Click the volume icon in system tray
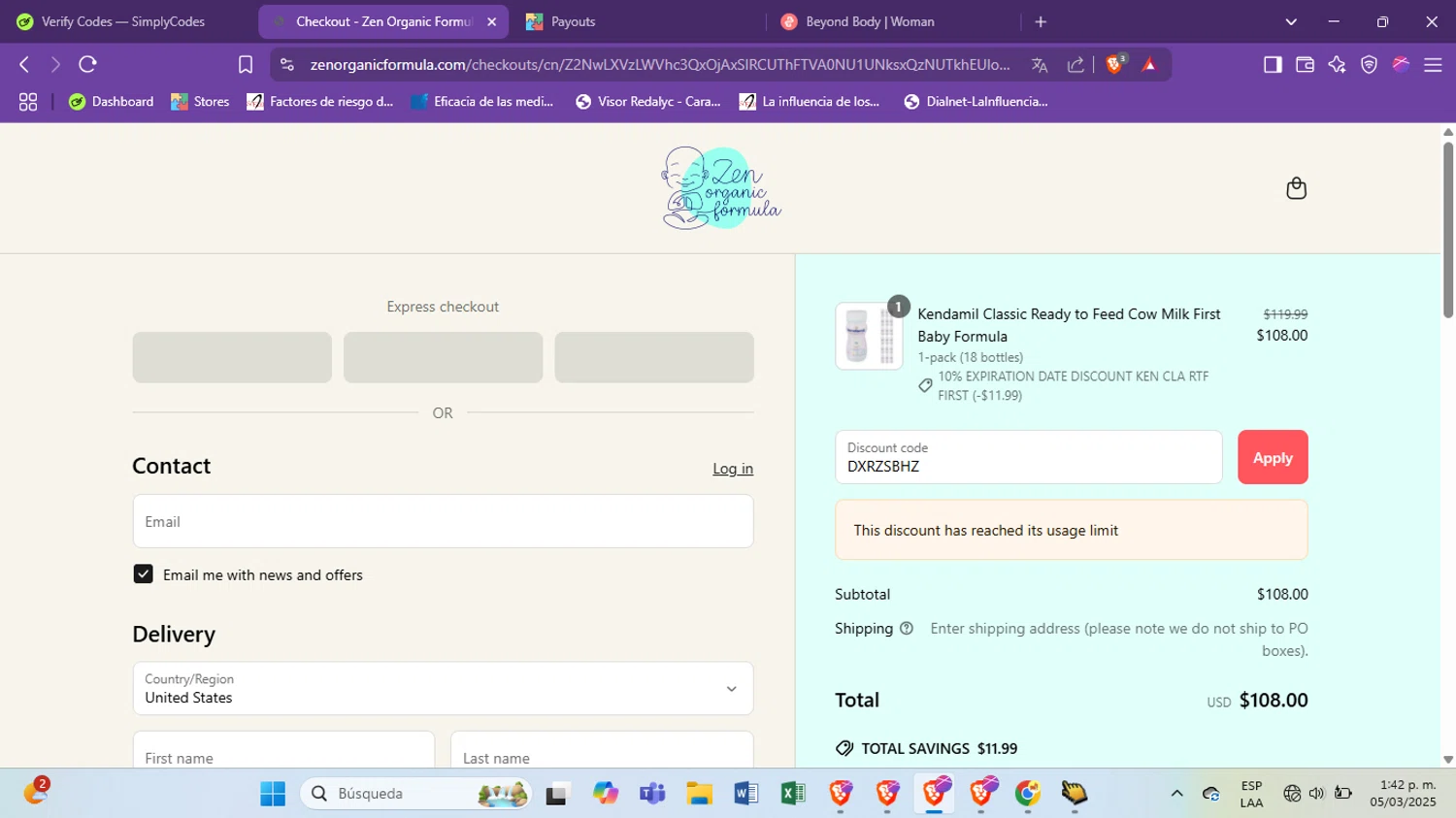The height and width of the screenshot is (818, 1456). point(1316,794)
